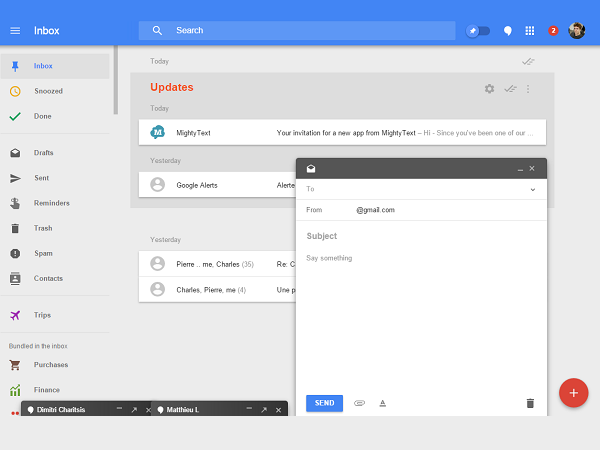600x450 pixels.
Task: Click the Trips airplane icon
Action: click(x=15, y=315)
